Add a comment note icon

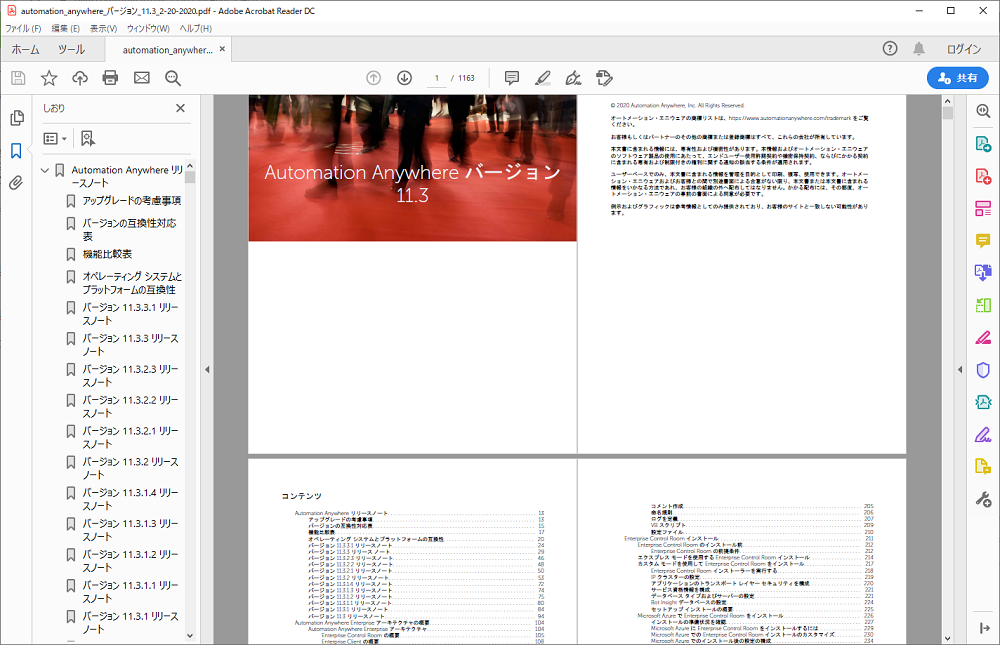tap(511, 78)
